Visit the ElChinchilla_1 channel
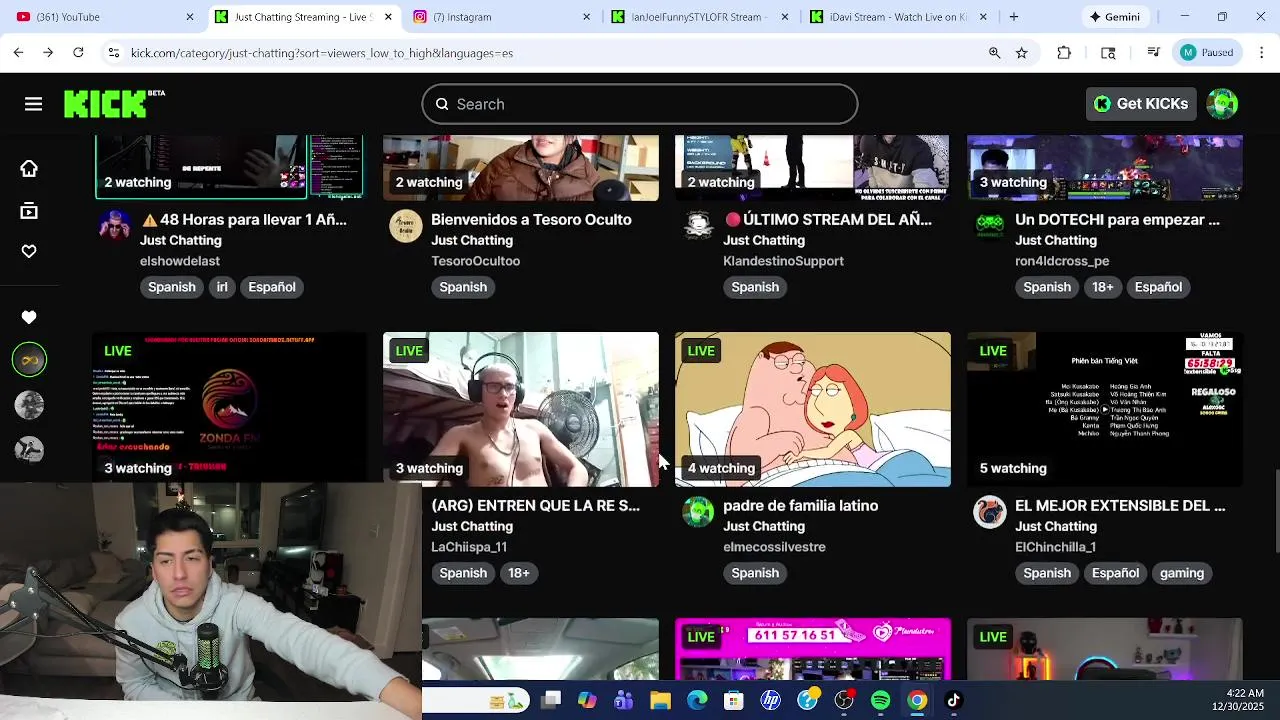Viewport: 1280px width, 720px height. [1055, 547]
